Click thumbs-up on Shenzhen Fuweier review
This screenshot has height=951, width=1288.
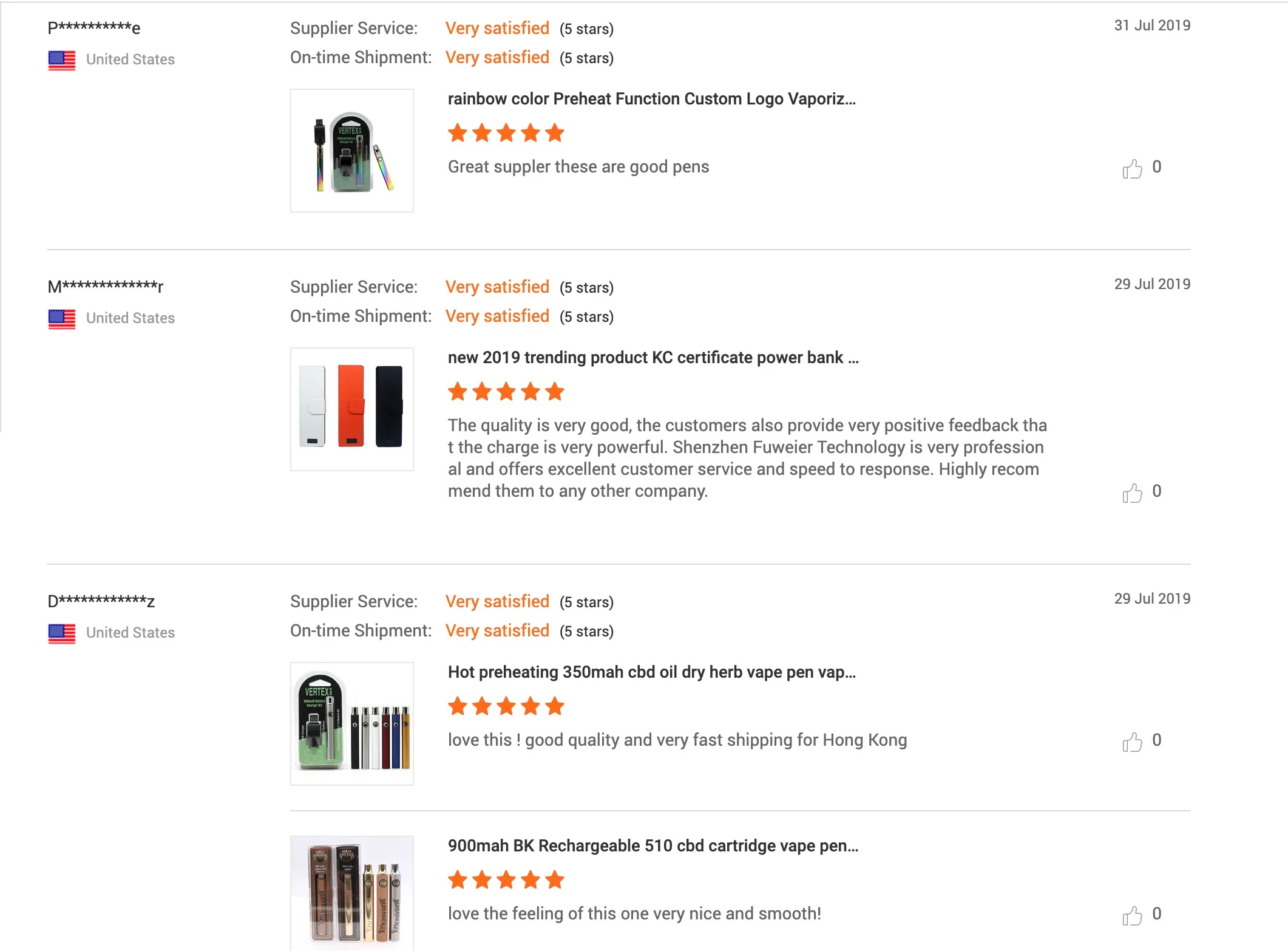click(x=1132, y=493)
